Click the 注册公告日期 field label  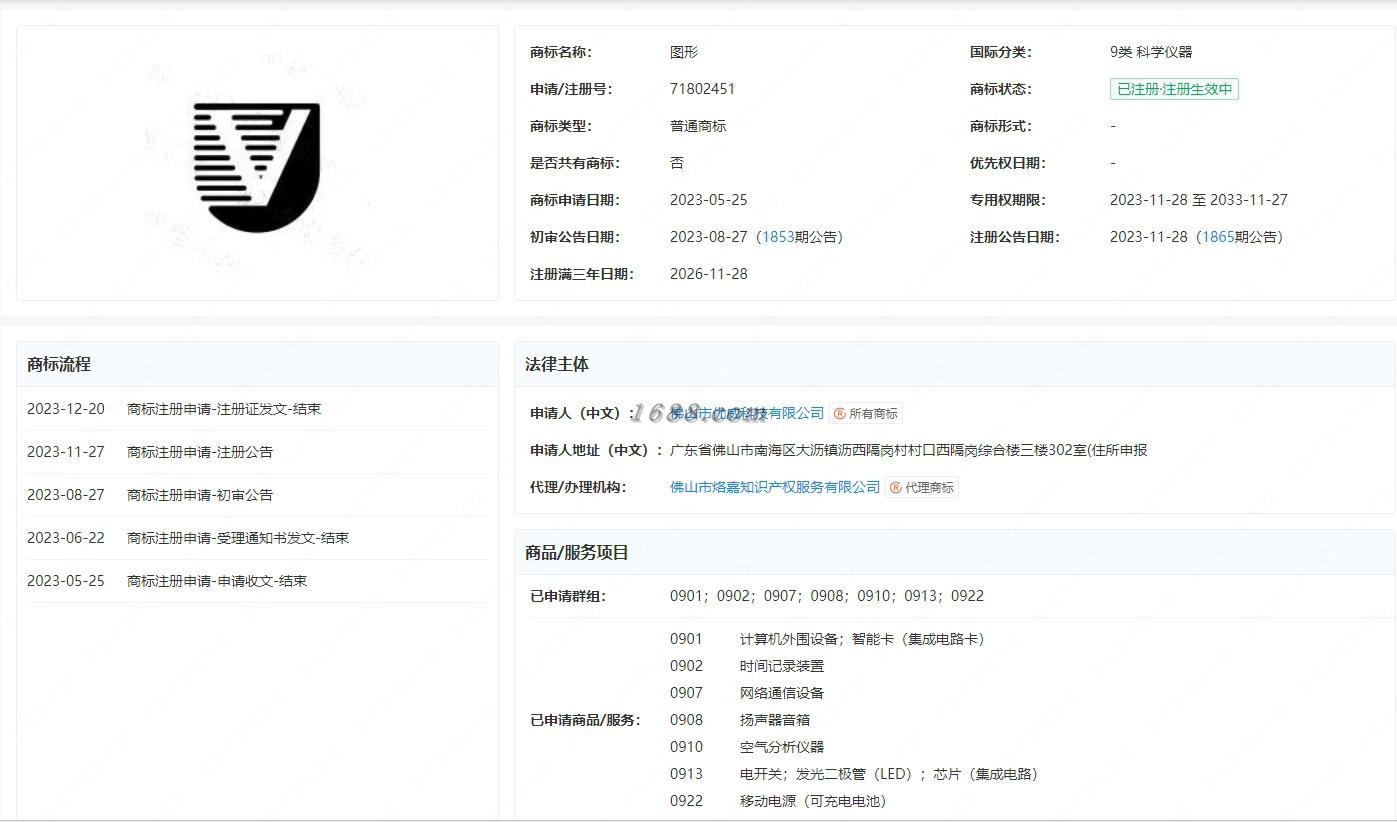[x=1015, y=237]
